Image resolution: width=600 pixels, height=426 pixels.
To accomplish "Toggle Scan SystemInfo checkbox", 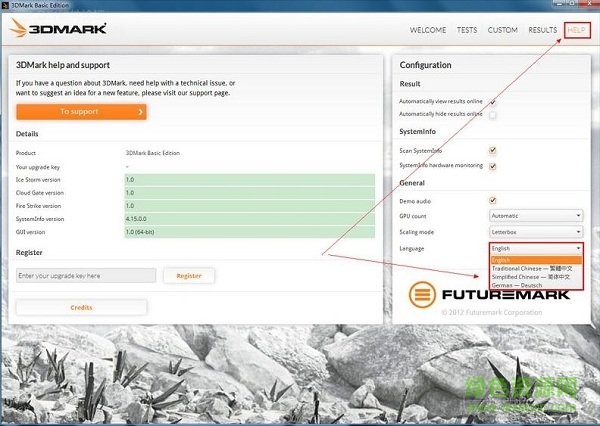I will click(493, 150).
